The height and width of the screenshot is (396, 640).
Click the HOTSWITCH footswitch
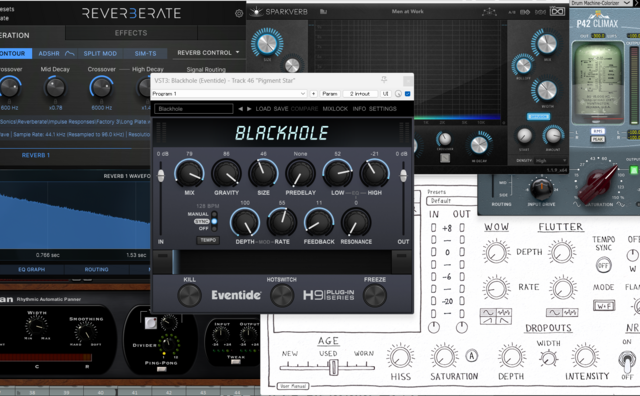coord(282,295)
